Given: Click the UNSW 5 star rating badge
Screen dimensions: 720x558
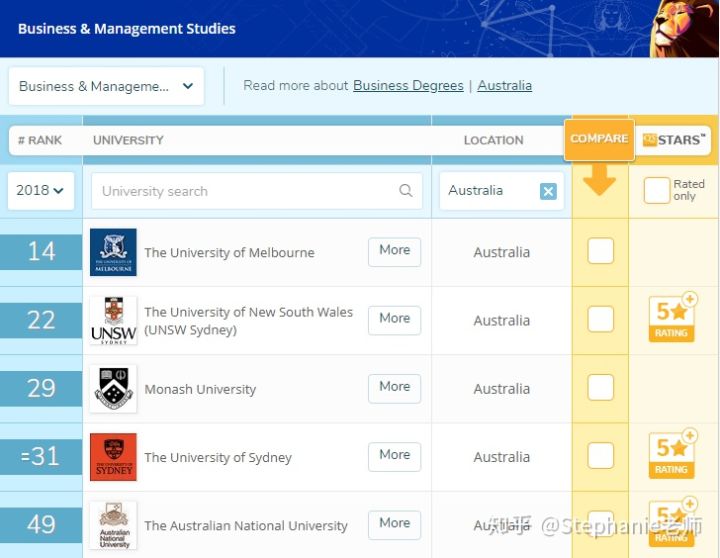Looking at the screenshot, I should coord(672,318).
